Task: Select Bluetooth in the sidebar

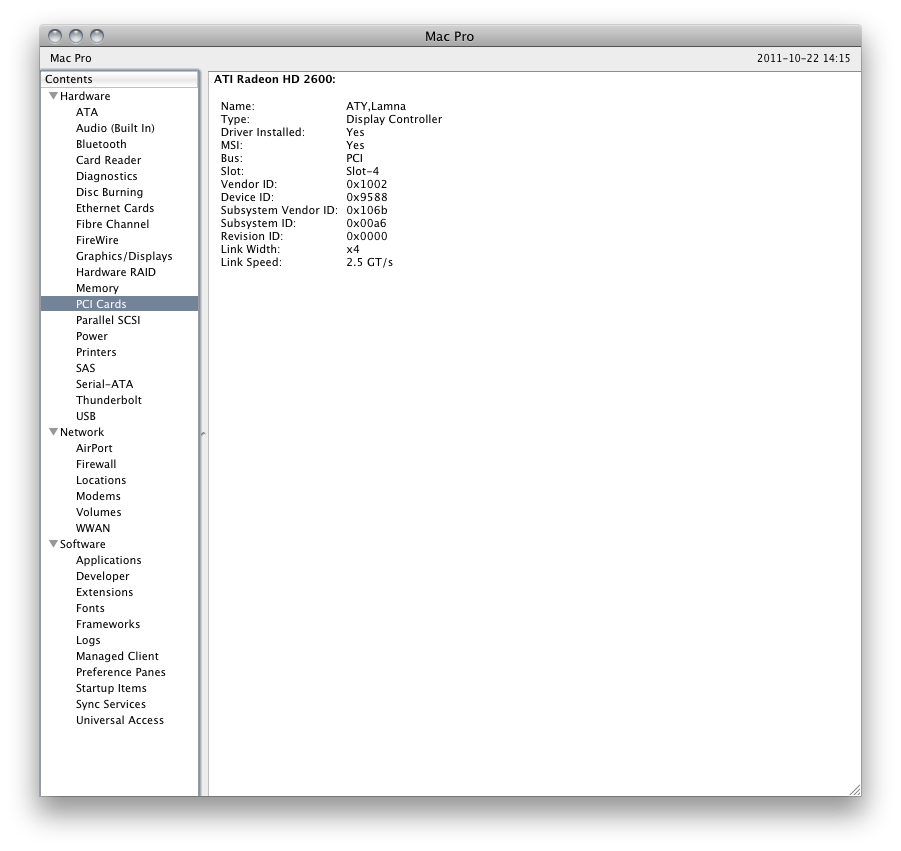Action: point(101,144)
